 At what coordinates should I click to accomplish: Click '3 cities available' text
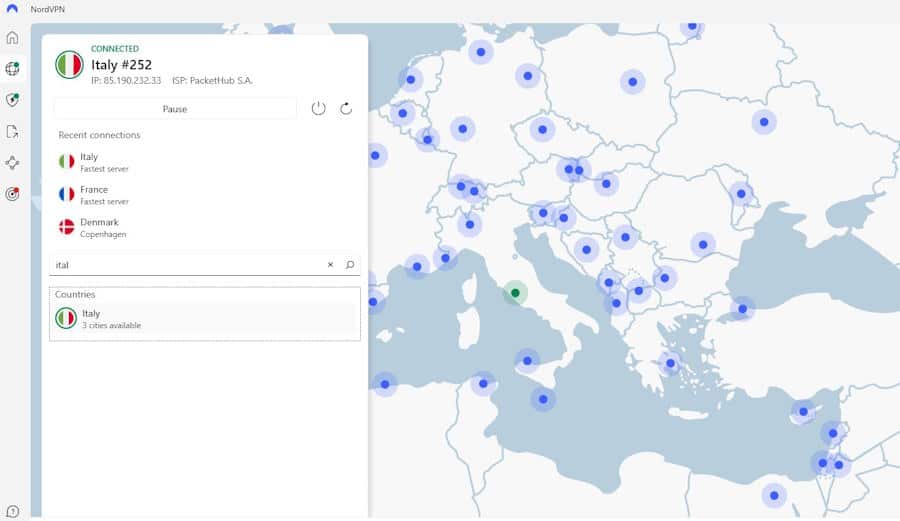111,325
